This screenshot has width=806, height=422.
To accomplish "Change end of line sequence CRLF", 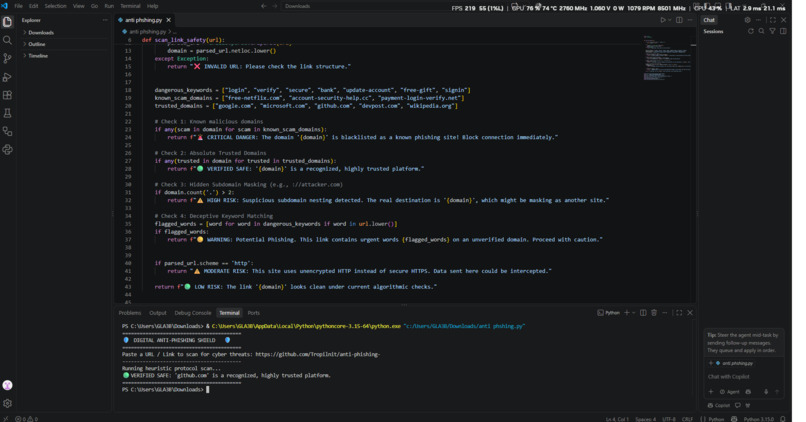I will coord(687,419).
